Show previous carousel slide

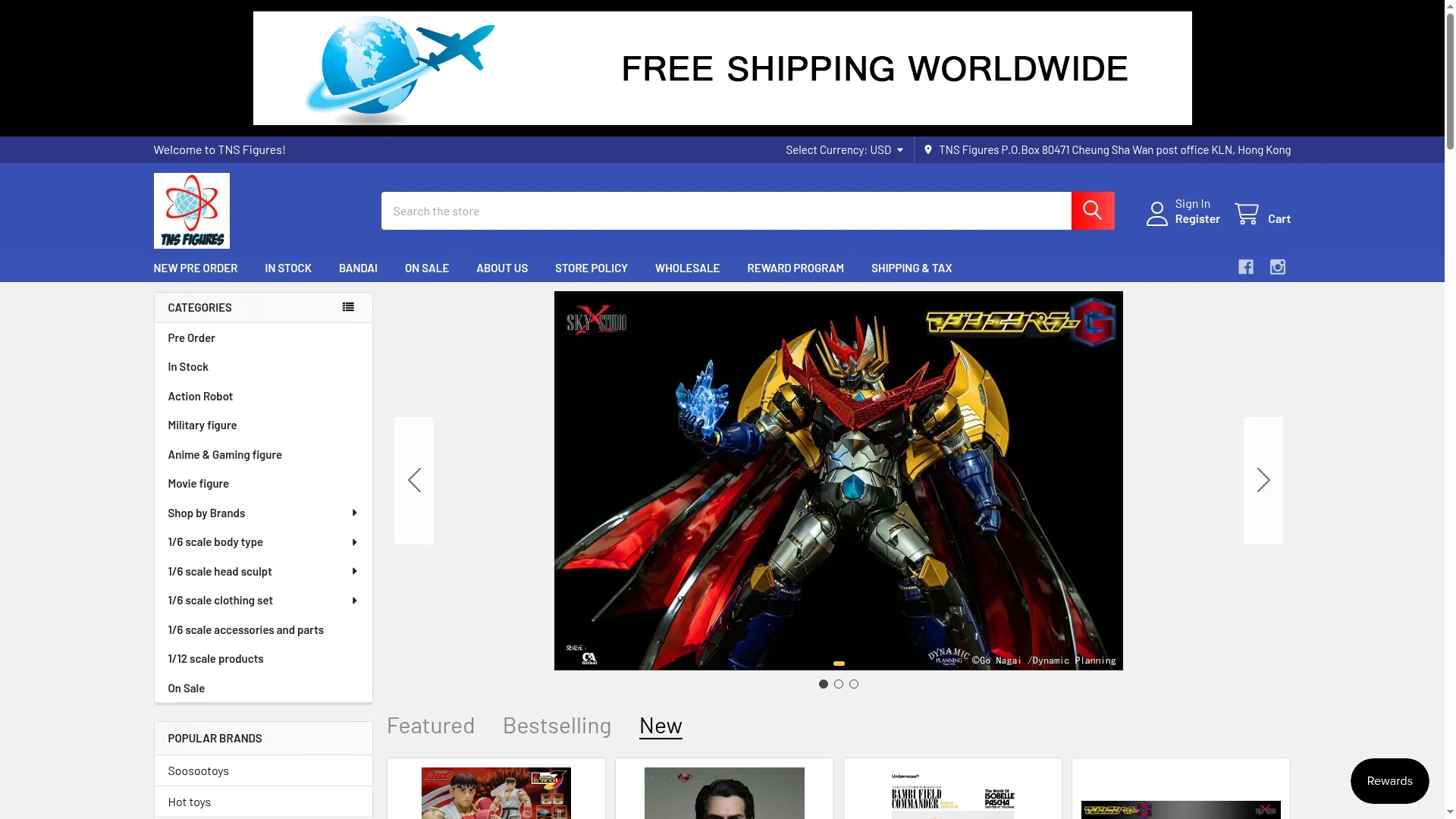click(414, 481)
